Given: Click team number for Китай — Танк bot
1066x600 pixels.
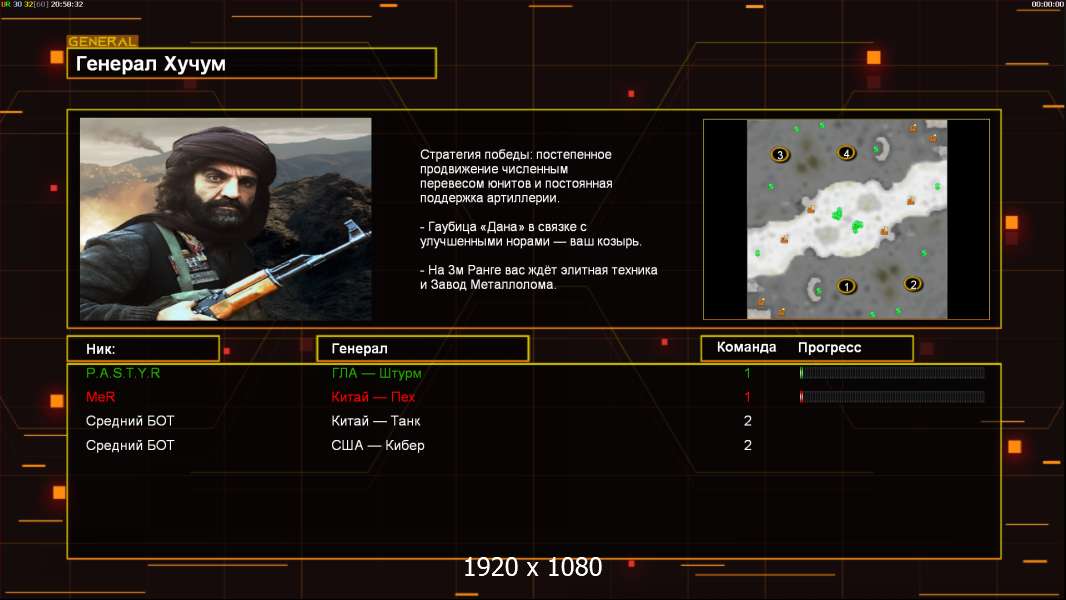Looking at the screenshot, I should [747, 421].
